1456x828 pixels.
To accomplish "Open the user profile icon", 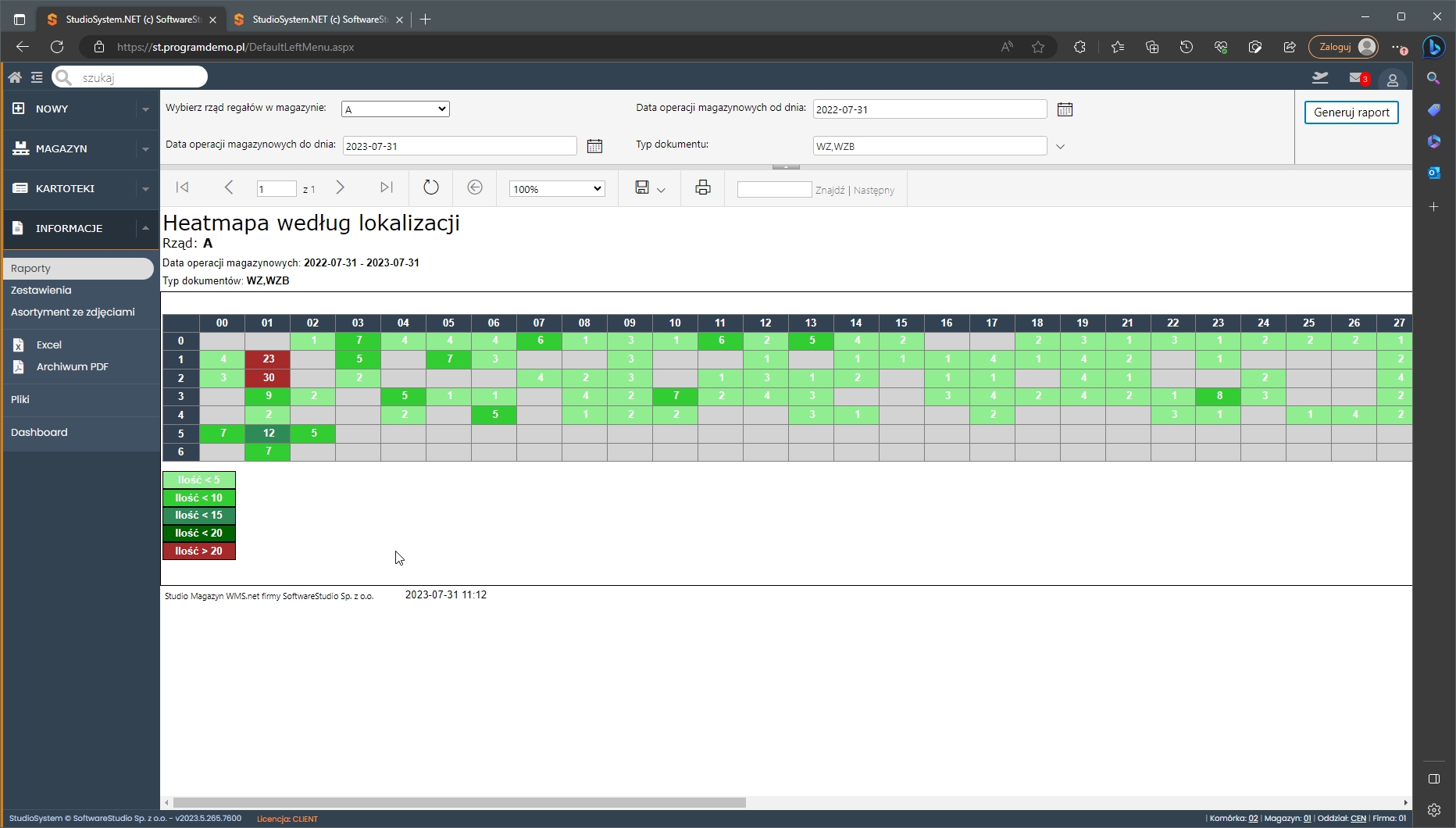I will [x=1392, y=80].
